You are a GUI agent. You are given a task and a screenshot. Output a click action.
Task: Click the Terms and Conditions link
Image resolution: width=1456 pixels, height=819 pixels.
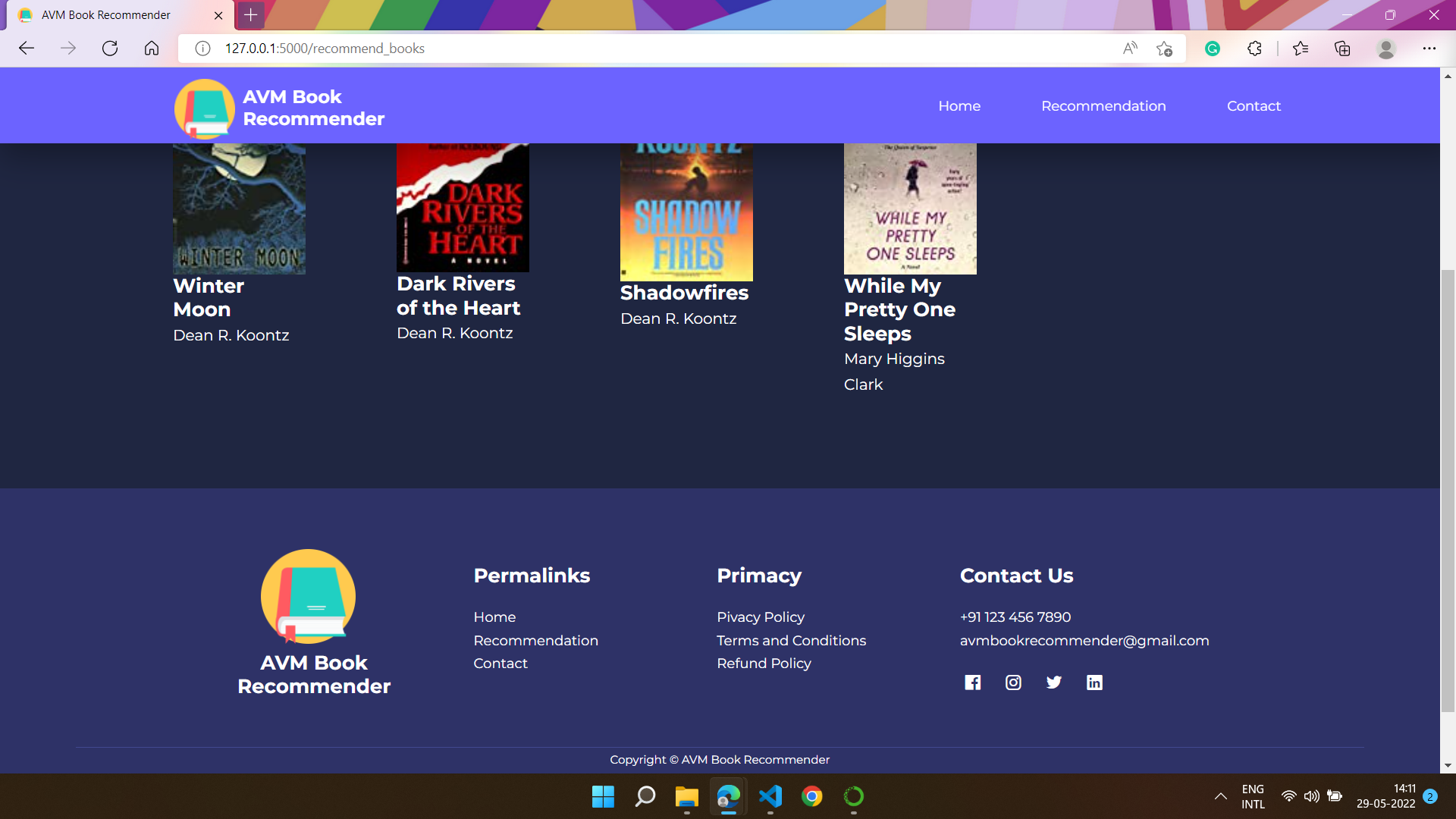[x=791, y=641]
